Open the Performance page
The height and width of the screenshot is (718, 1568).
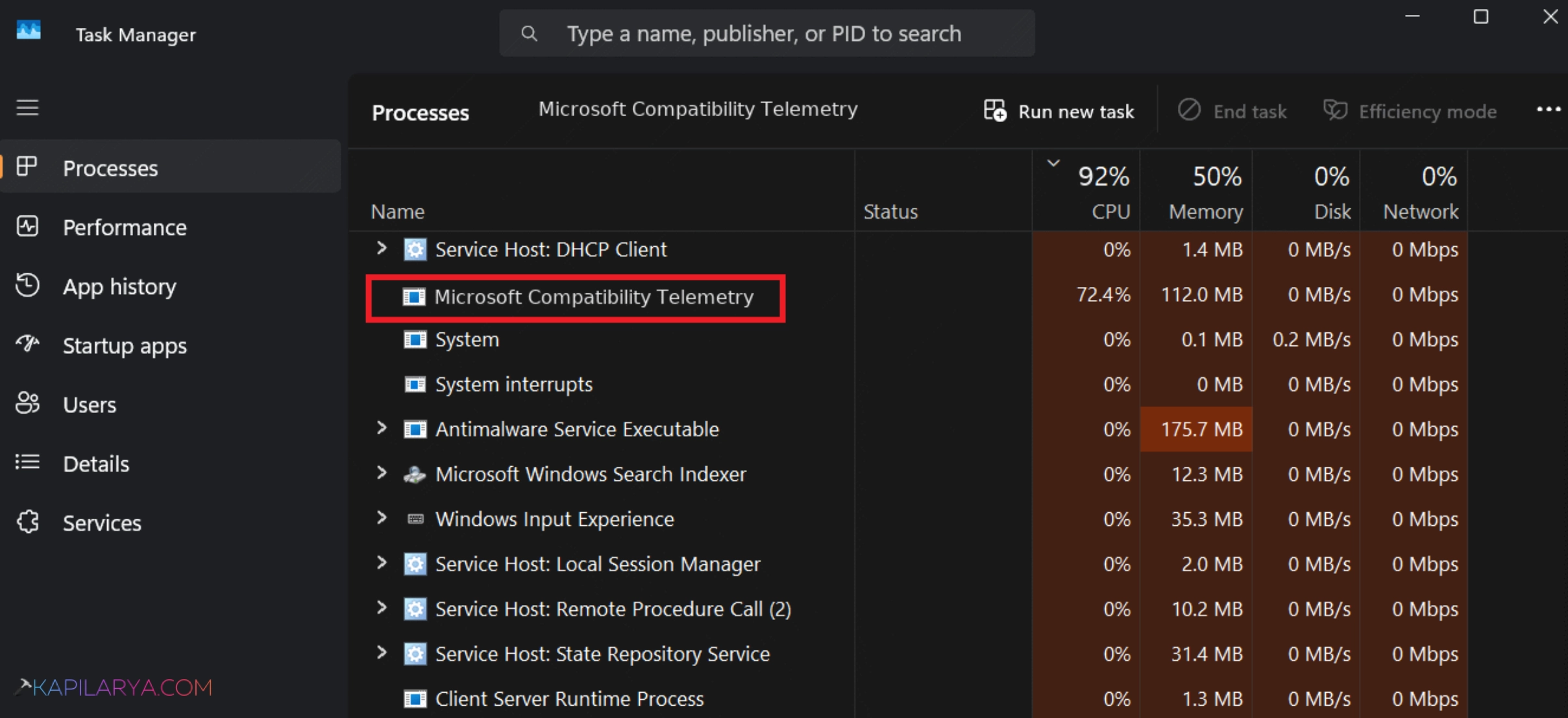click(170, 227)
